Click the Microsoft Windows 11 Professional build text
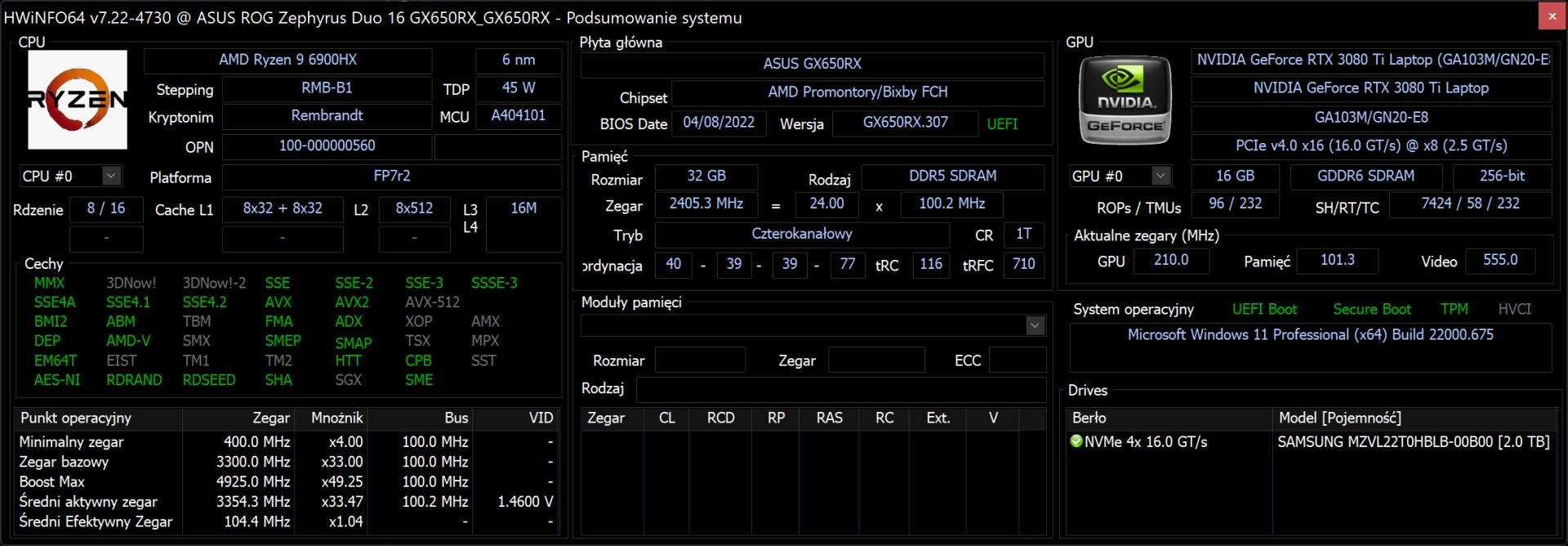The width and height of the screenshot is (1568, 546). click(1311, 335)
